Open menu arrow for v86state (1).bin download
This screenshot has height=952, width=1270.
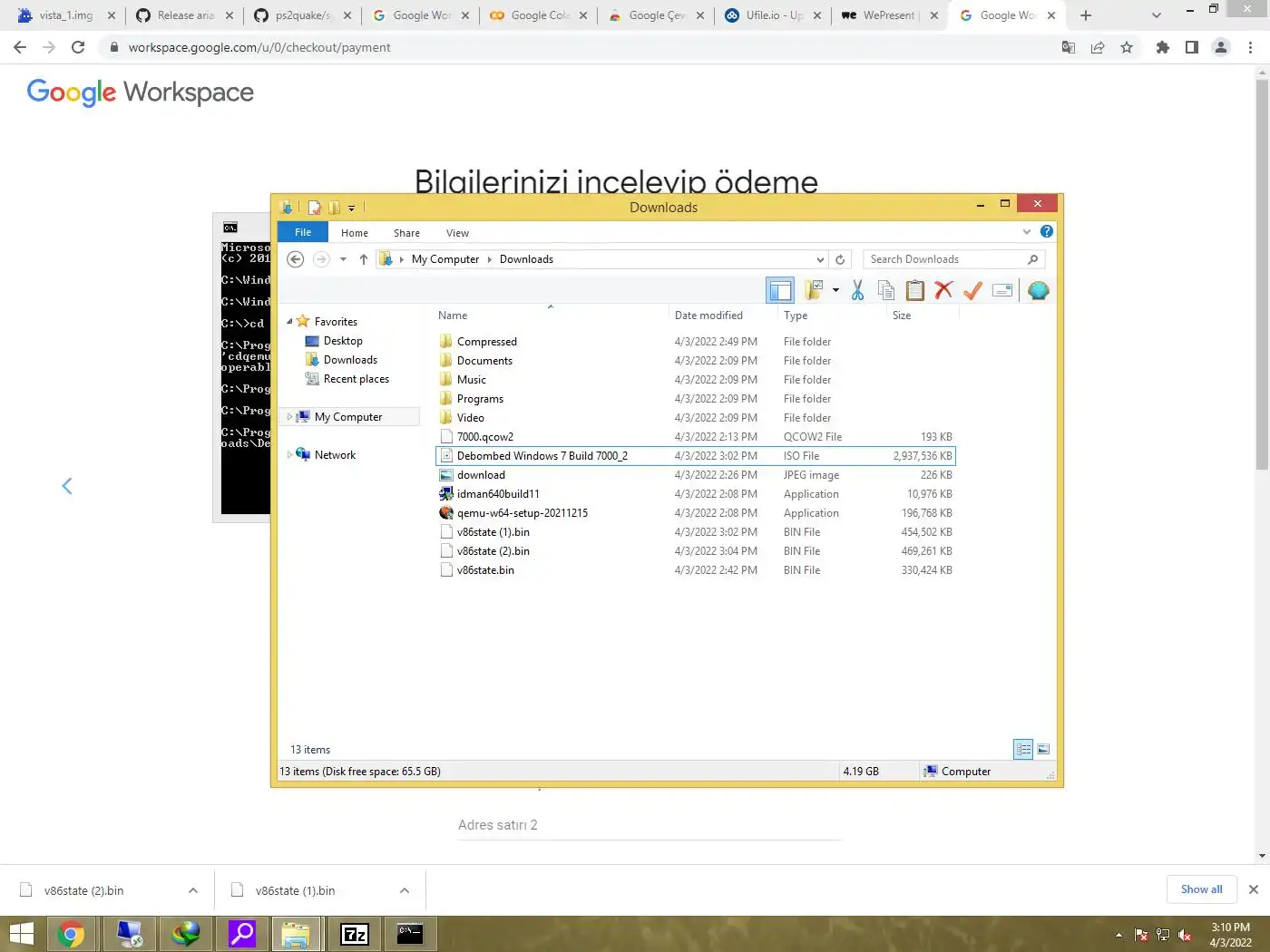[x=405, y=890]
